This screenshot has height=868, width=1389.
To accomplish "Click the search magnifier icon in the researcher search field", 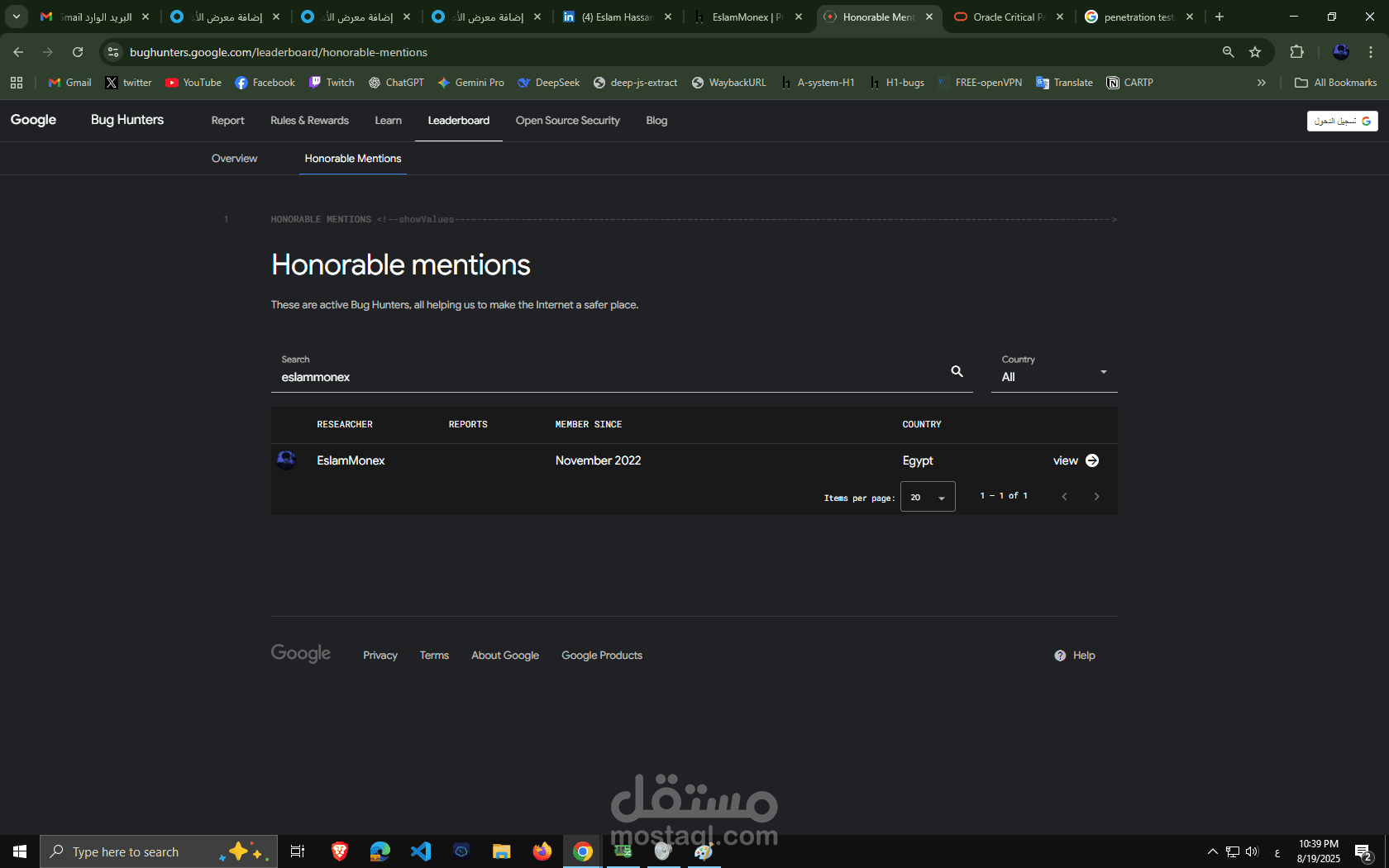I will point(957,371).
